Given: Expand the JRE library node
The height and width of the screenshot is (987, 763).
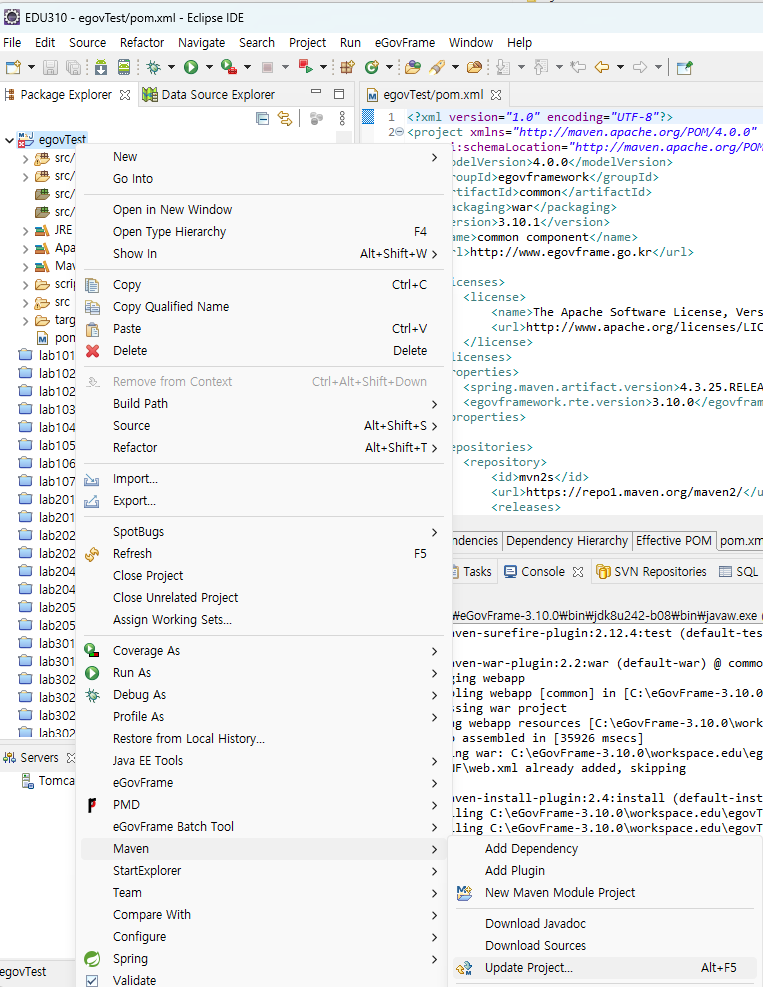Looking at the screenshot, I should click(x=25, y=231).
